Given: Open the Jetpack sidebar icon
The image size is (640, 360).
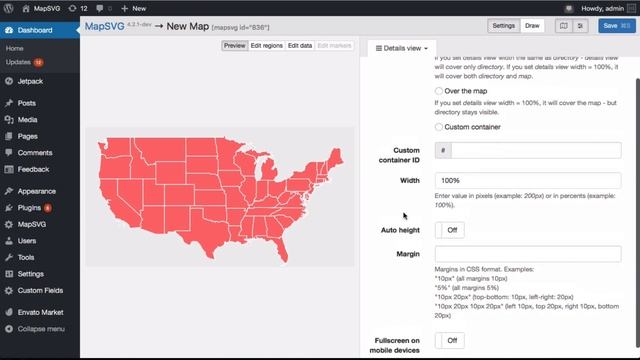Looking at the screenshot, I should click(x=9, y=81).
